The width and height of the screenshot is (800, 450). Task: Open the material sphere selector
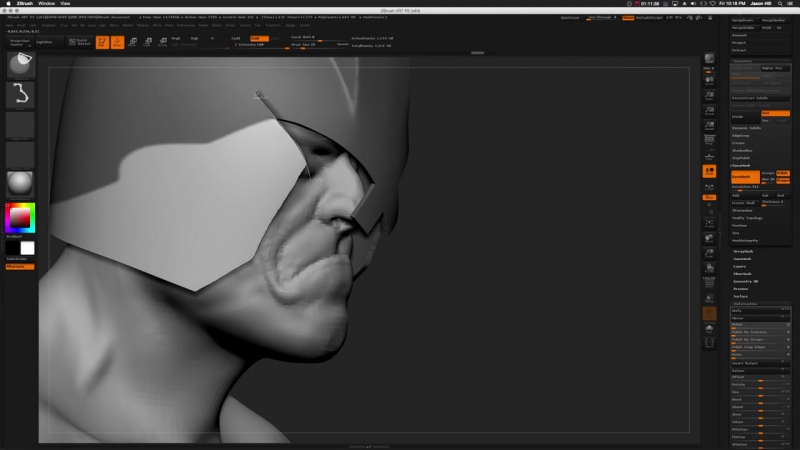[20, 184]
